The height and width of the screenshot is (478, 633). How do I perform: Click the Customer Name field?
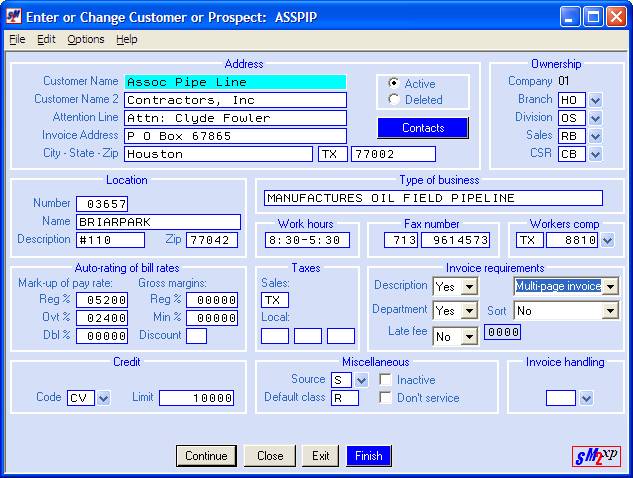pyautogui.click(x=235, y=82)
